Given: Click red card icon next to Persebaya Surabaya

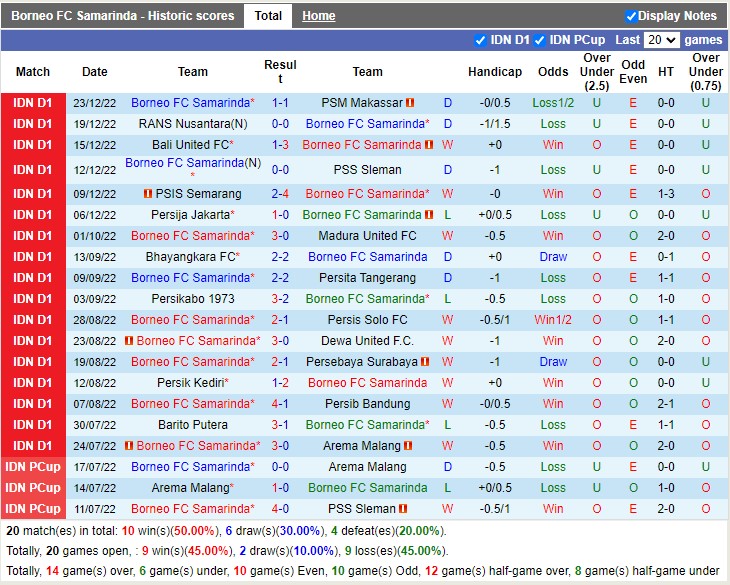Looking at the screenshot, I should pyautogui.click(x=425, y=362).
